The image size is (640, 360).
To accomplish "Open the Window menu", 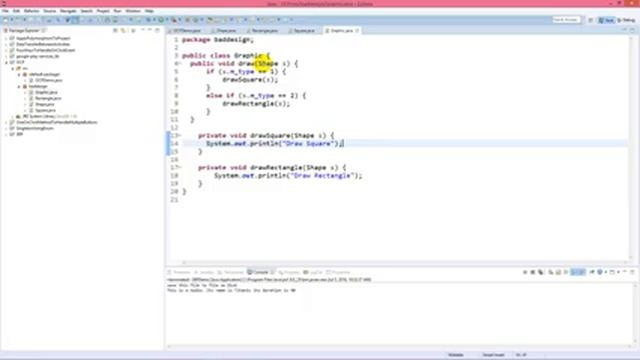I will point(133,11).
